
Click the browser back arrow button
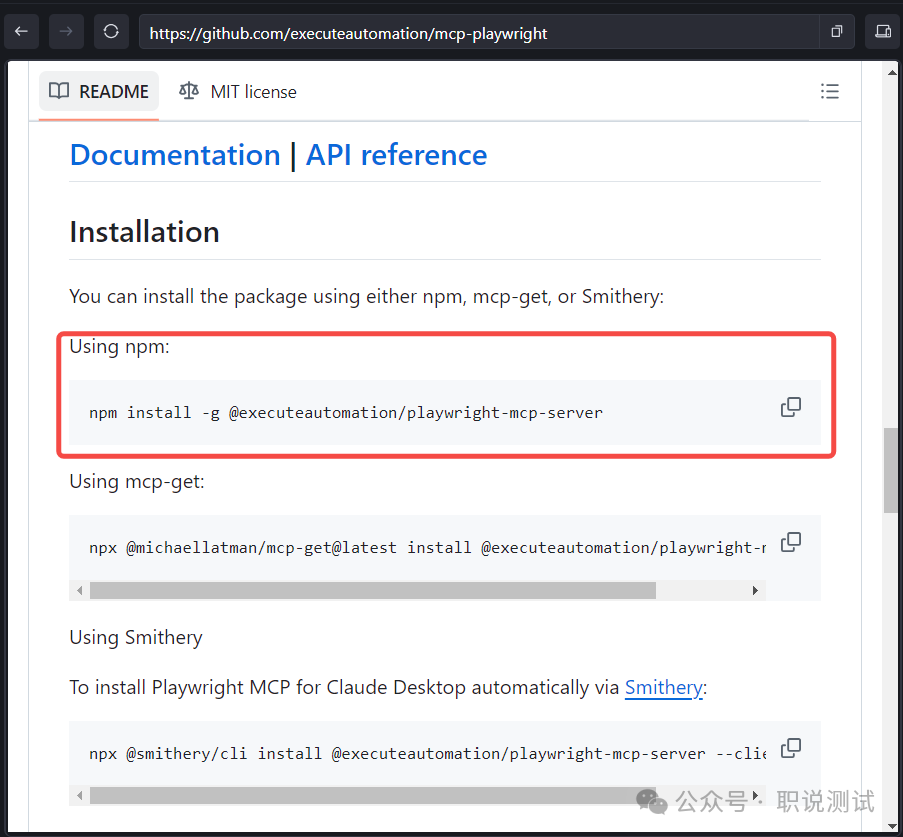[21, 32]
